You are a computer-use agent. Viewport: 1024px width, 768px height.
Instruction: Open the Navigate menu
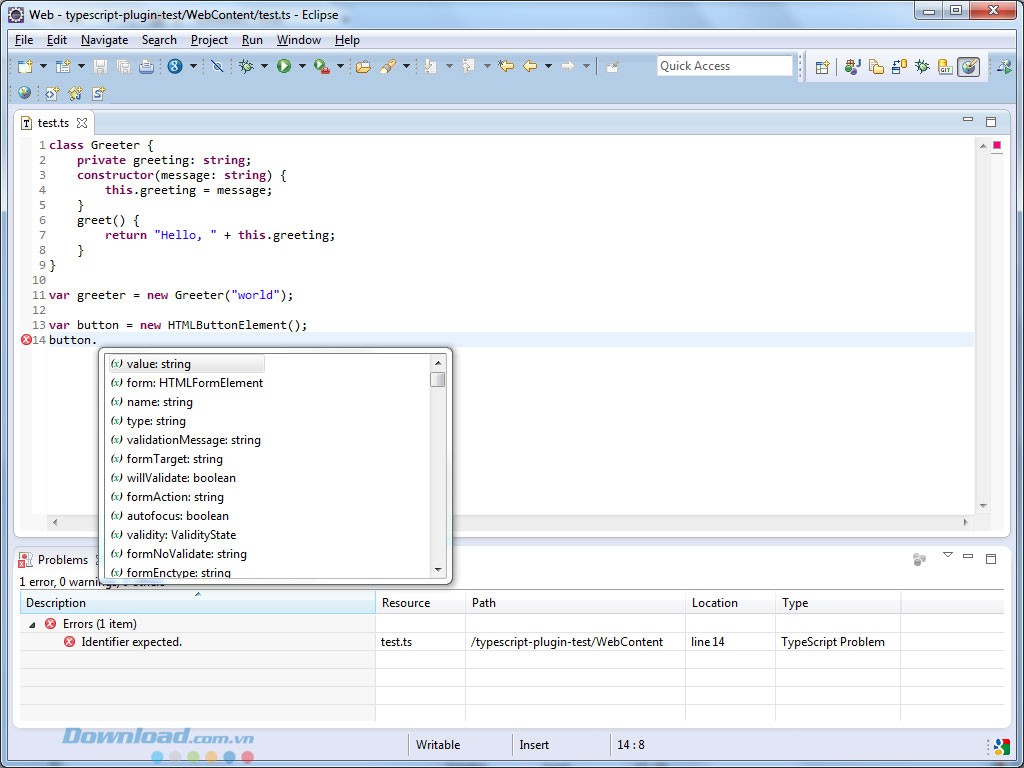point(104,40)
